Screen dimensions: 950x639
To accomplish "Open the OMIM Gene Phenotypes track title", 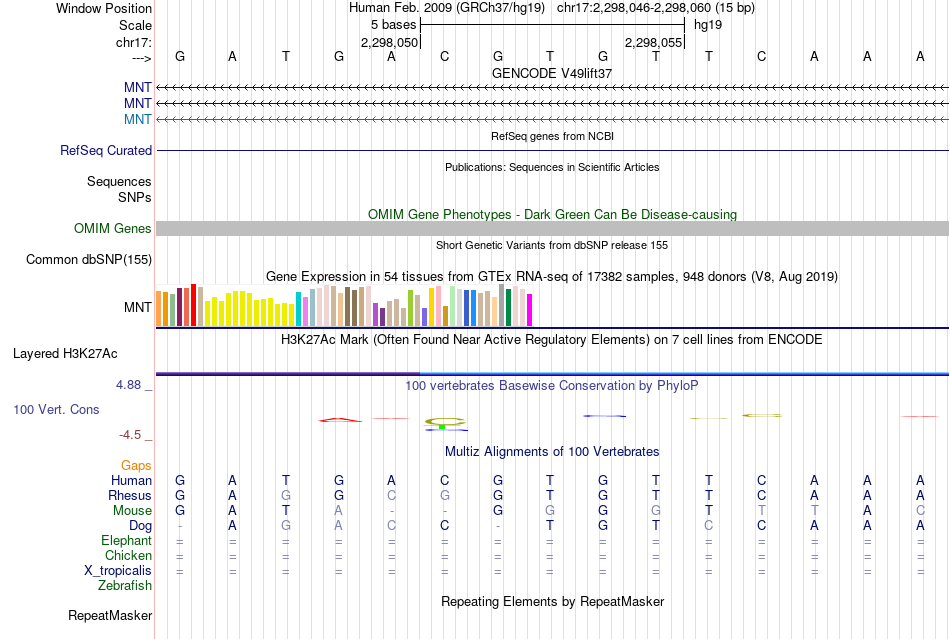I will pyautogui.click(x=552, y=214).
